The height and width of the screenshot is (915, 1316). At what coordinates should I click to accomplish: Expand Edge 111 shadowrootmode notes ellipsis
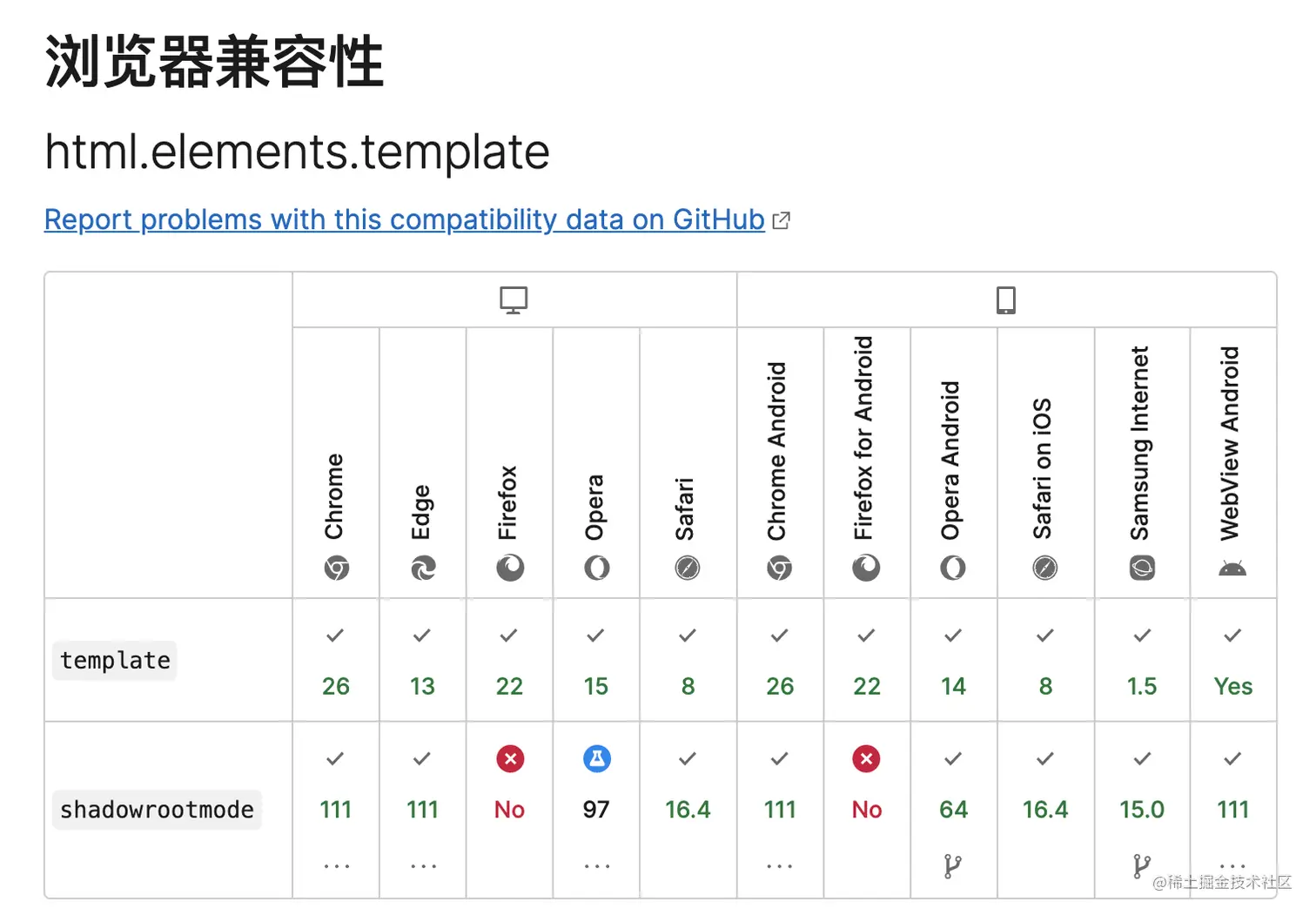(423, 866)
